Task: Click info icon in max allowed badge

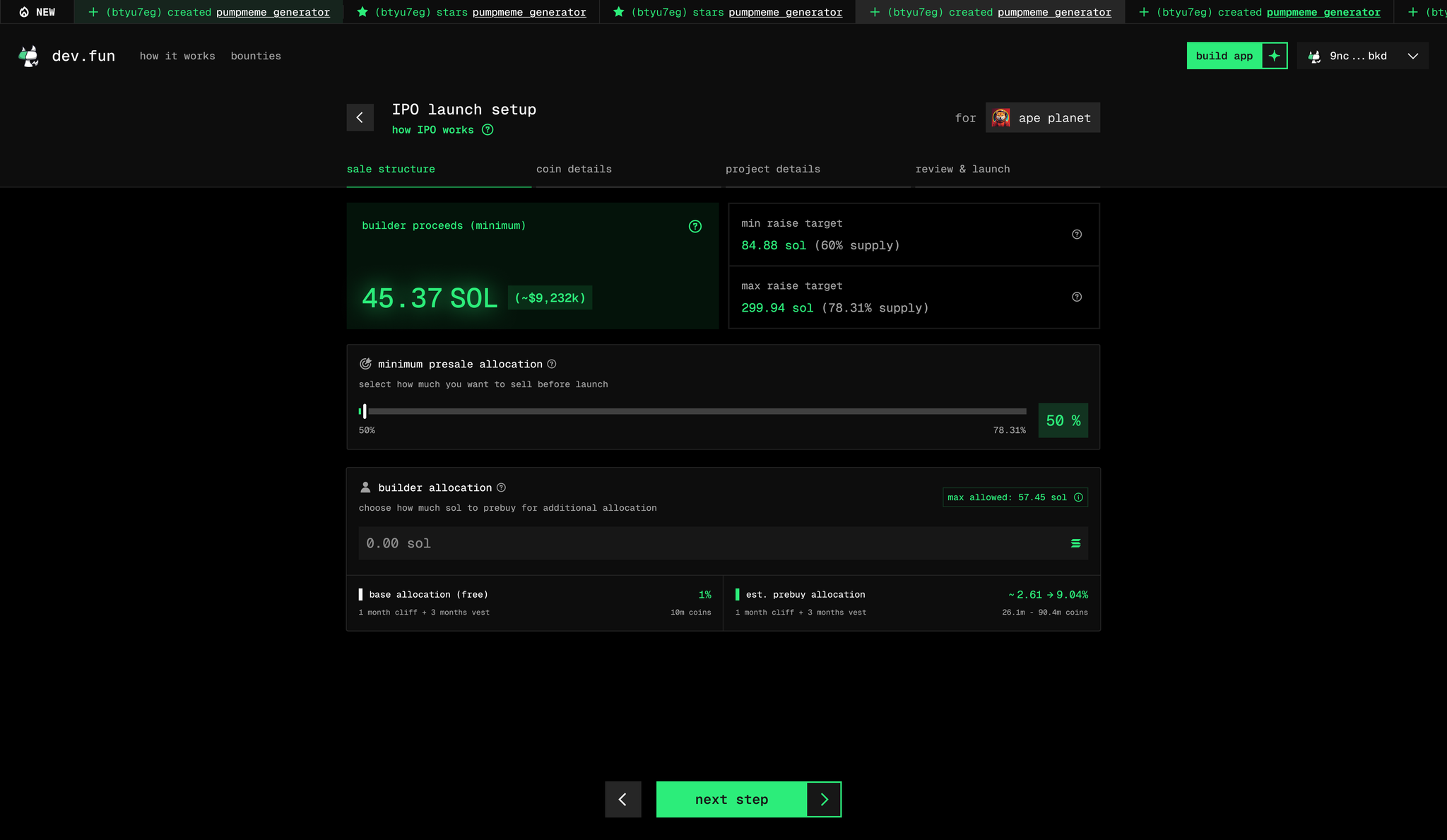Action: [x=1078, y=497]
